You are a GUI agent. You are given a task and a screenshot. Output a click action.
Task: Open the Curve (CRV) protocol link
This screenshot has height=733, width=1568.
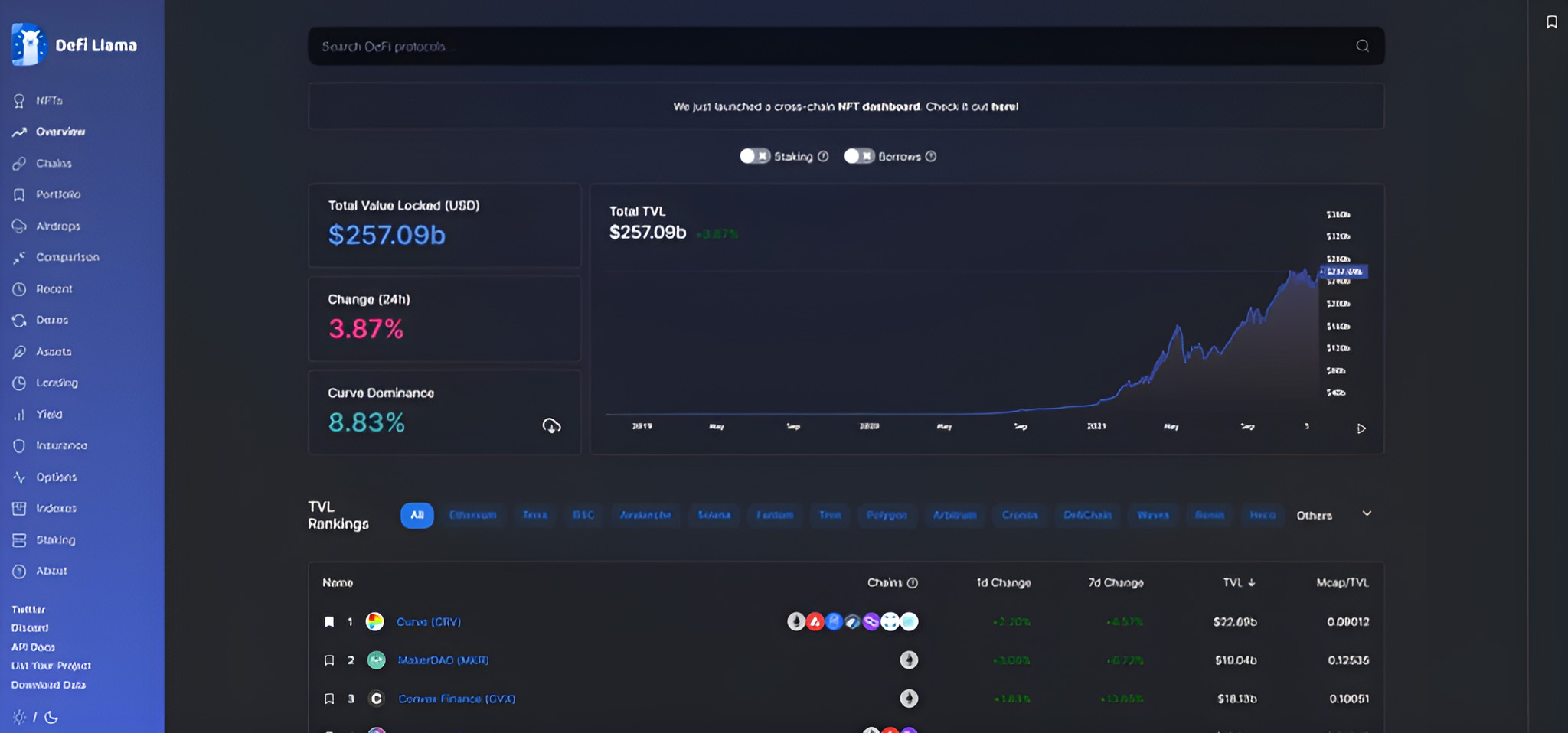click(x=429, y=622)
